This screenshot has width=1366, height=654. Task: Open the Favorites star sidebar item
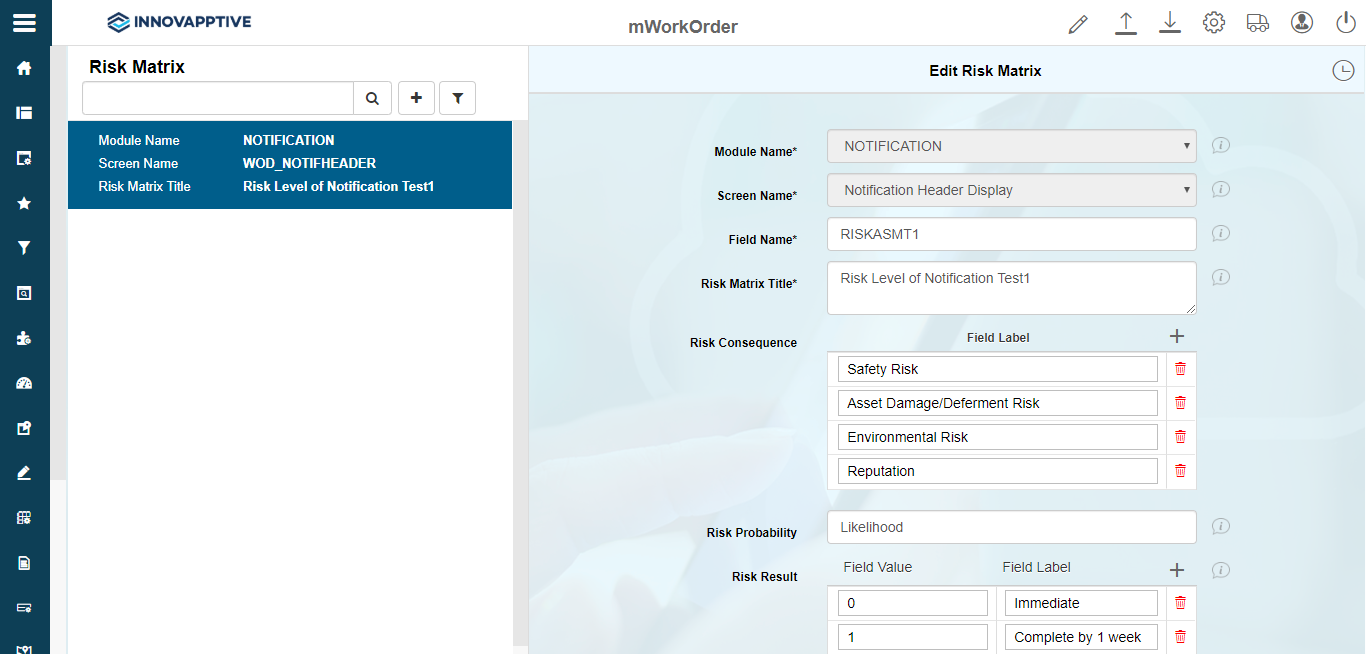[x=24, y=203]
